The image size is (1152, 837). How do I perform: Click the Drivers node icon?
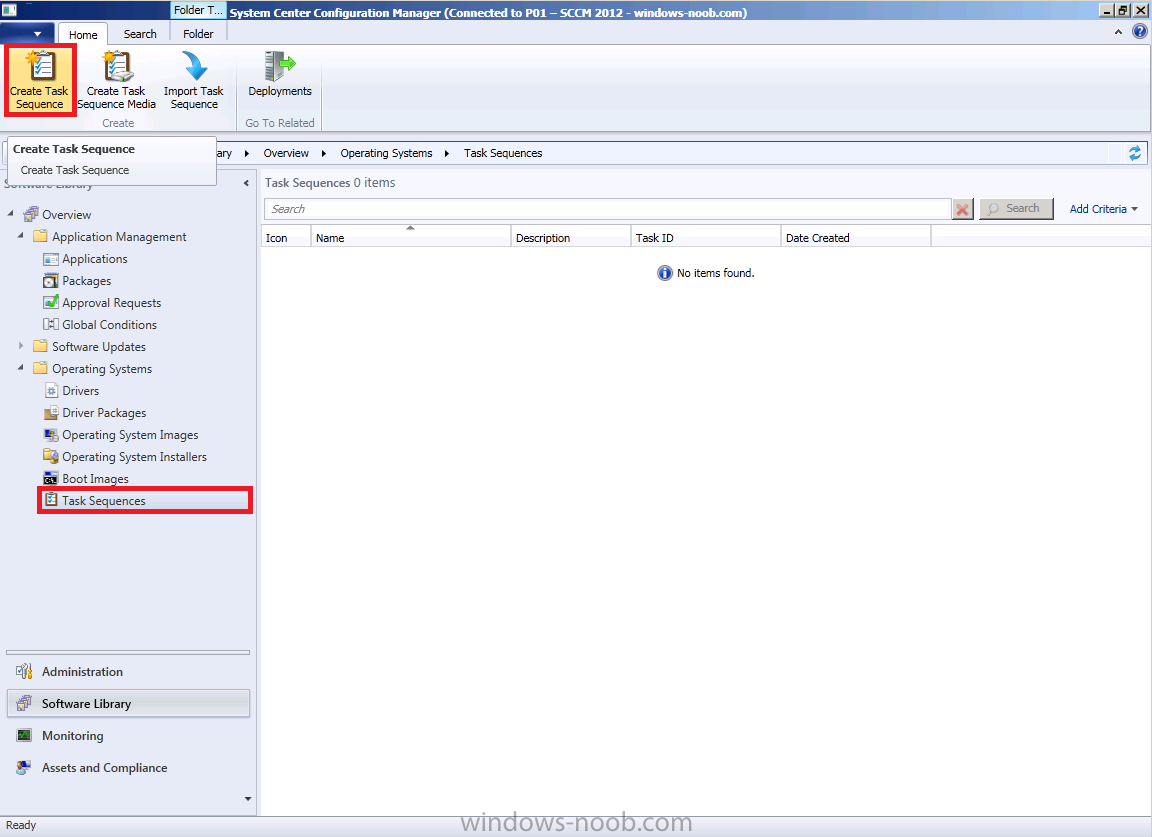tap(51, 390)
